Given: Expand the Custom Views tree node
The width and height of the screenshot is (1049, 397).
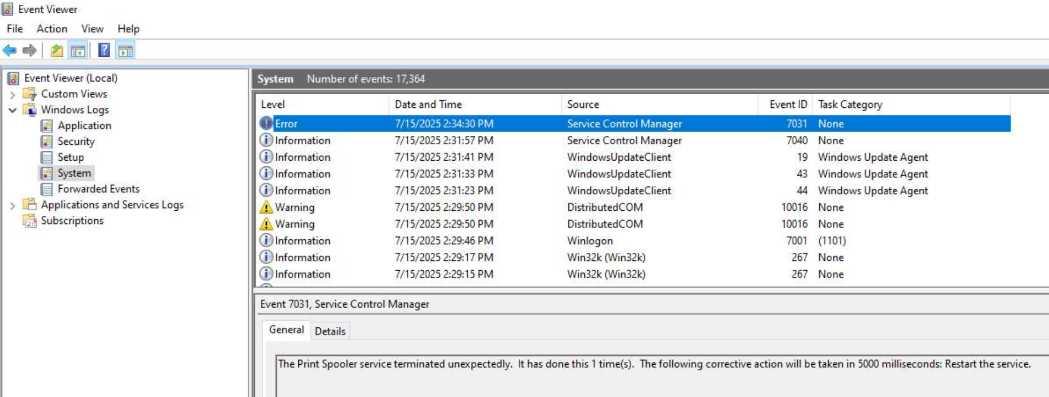Looking at the screenshot, I should 13,94.
